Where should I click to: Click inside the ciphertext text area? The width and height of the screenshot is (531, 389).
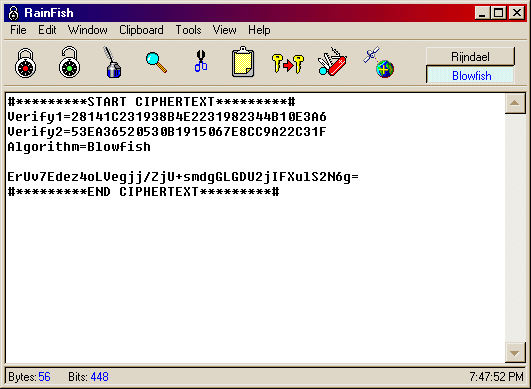tap(255, 228)
